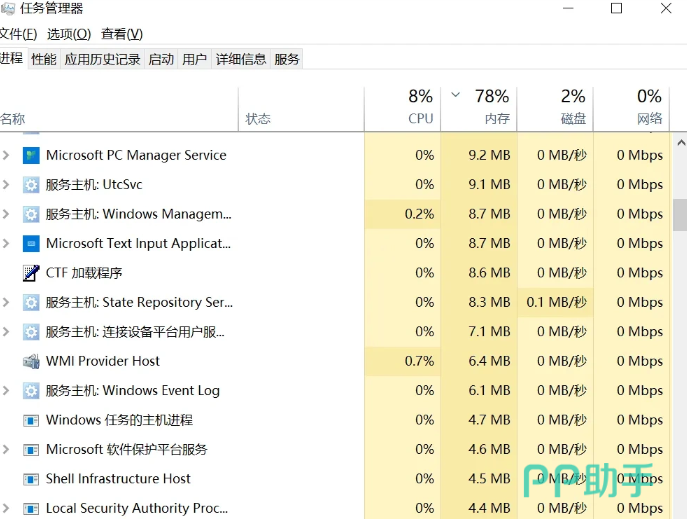Expand the 服务主机: UtcSvc group
Screen dimensions: 687x519
(6, 184)
